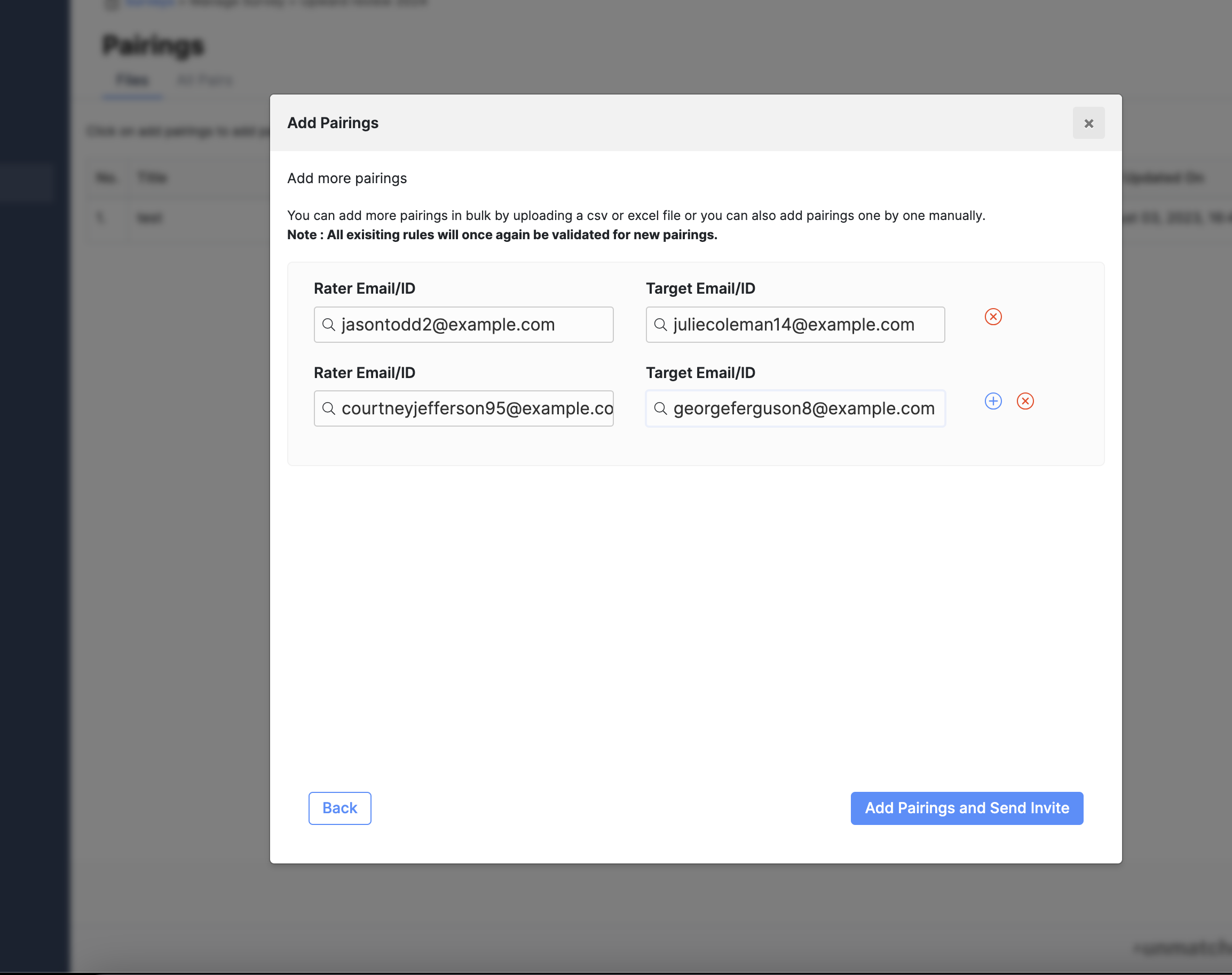Edit target field juliecoleman14@example.com
This screenshot has height=975, width=1232.
tap(795, 324)
